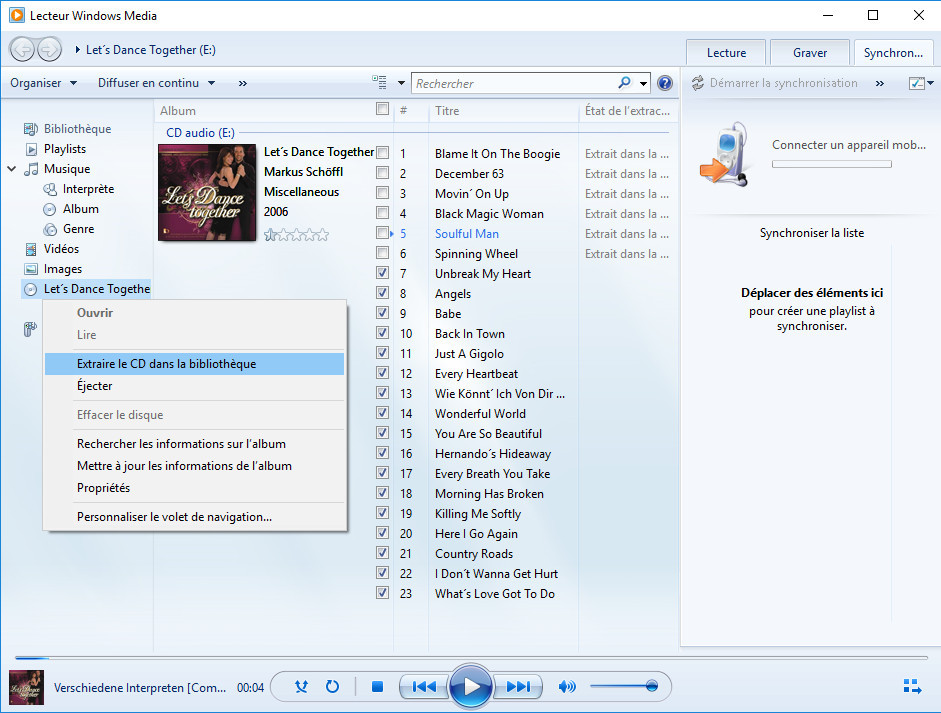Screen dimensions: 941x713
Task: Click the other libraries icon in sidebar
Action: pyautogui.click(x=30, y=329)
